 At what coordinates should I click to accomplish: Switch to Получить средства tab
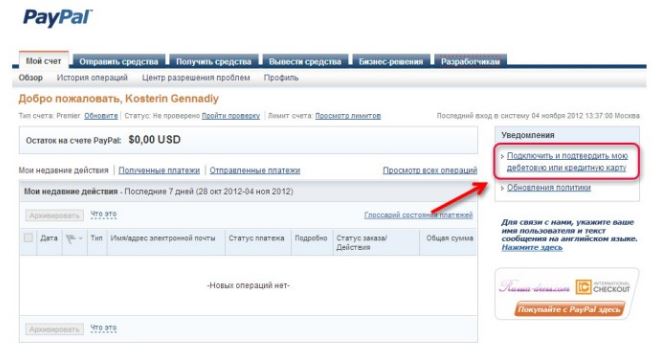pyautogui.click(x=214, y=61)
